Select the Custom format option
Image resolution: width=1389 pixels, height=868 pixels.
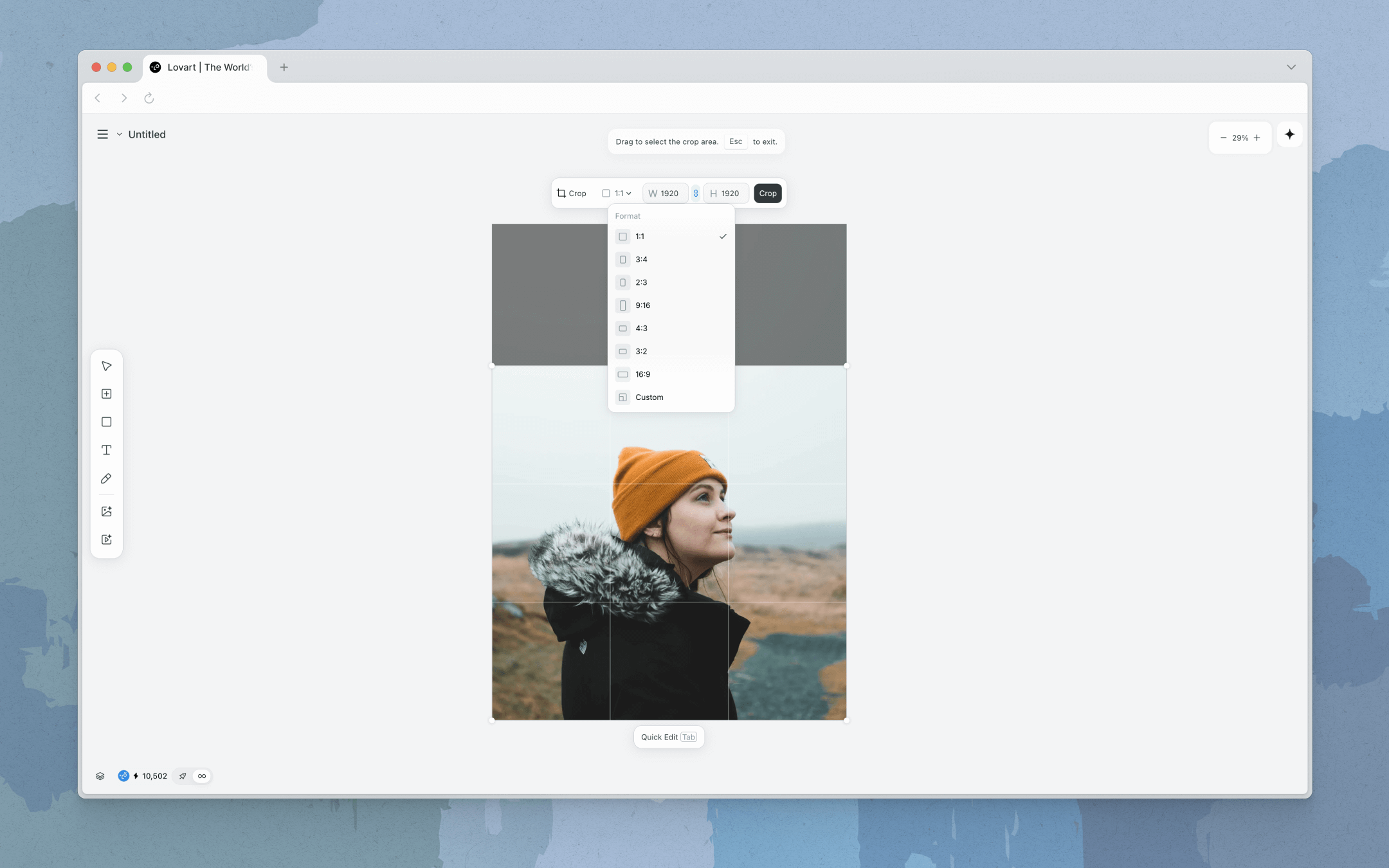671,397
